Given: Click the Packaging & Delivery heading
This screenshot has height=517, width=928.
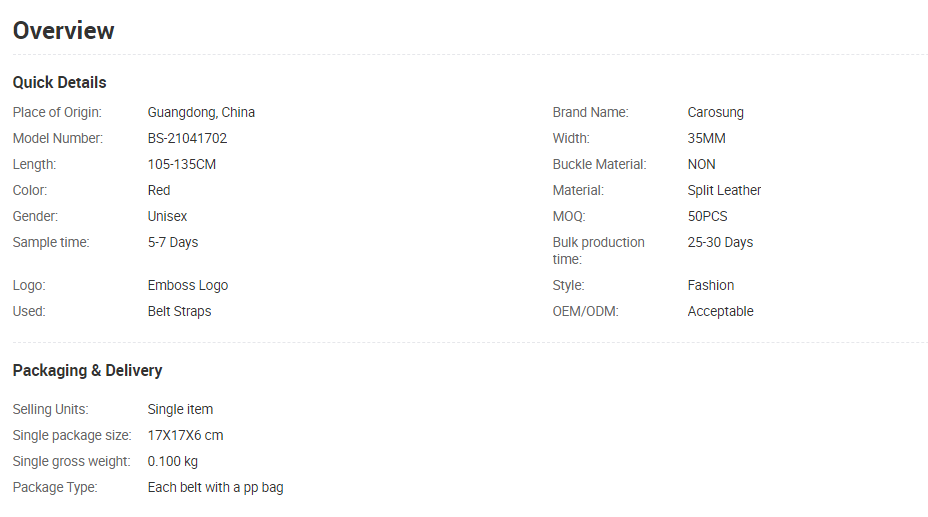Looking at the screenshot, I should coord(88,370).
